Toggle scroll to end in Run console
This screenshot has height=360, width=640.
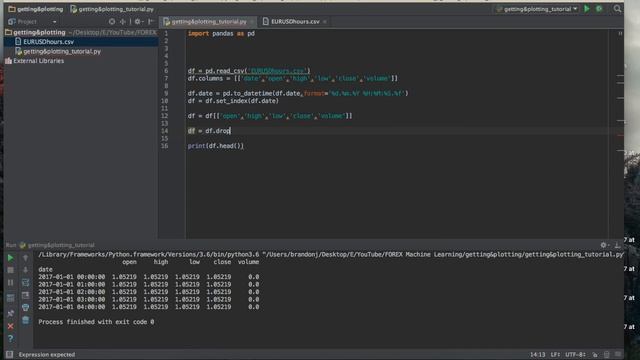pyautogui.click(x=25, y=295)
